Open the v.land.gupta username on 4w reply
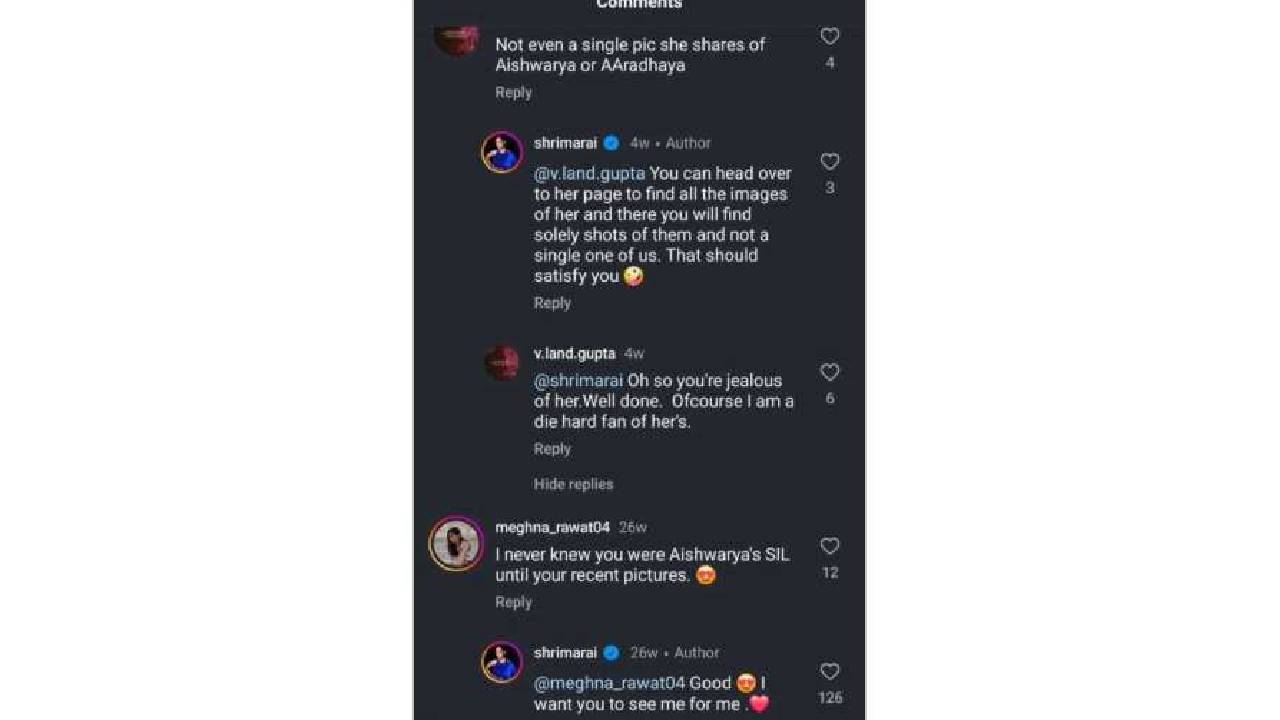 coord(574,354)
